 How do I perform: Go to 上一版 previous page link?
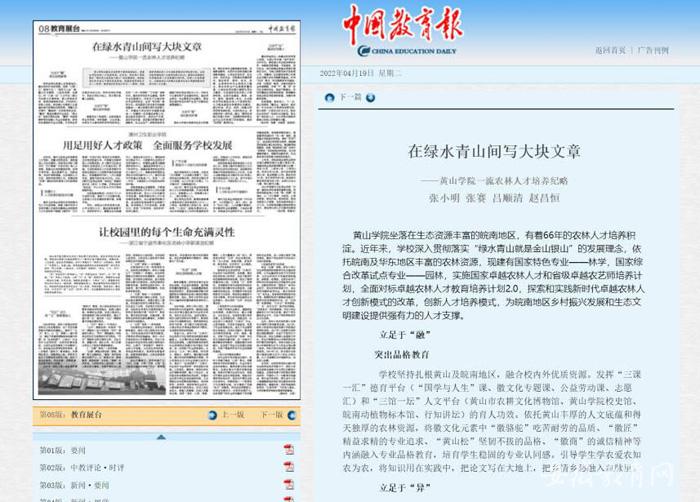coord(233,415)
